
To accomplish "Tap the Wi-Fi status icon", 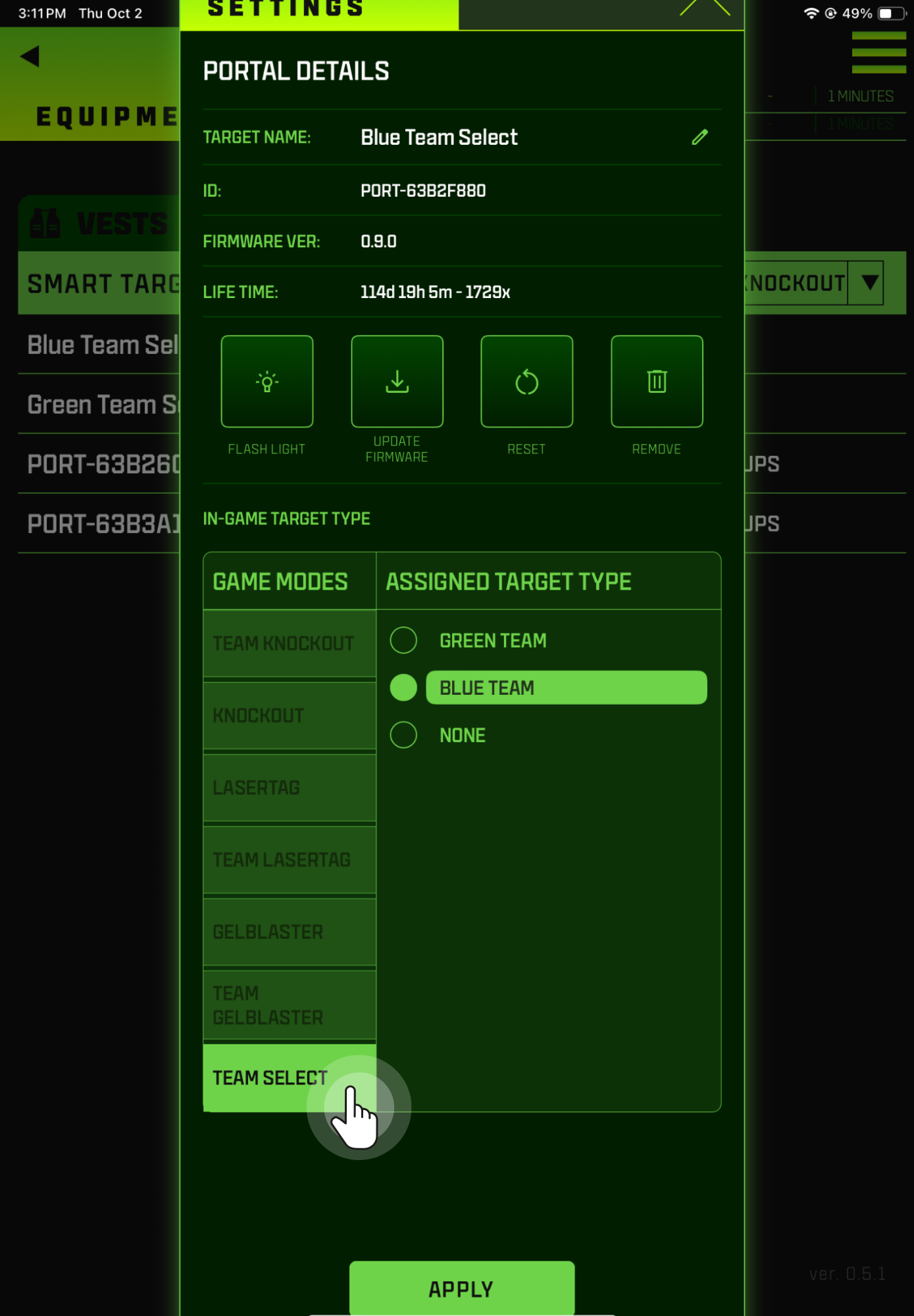I will [x=811, y=13].
